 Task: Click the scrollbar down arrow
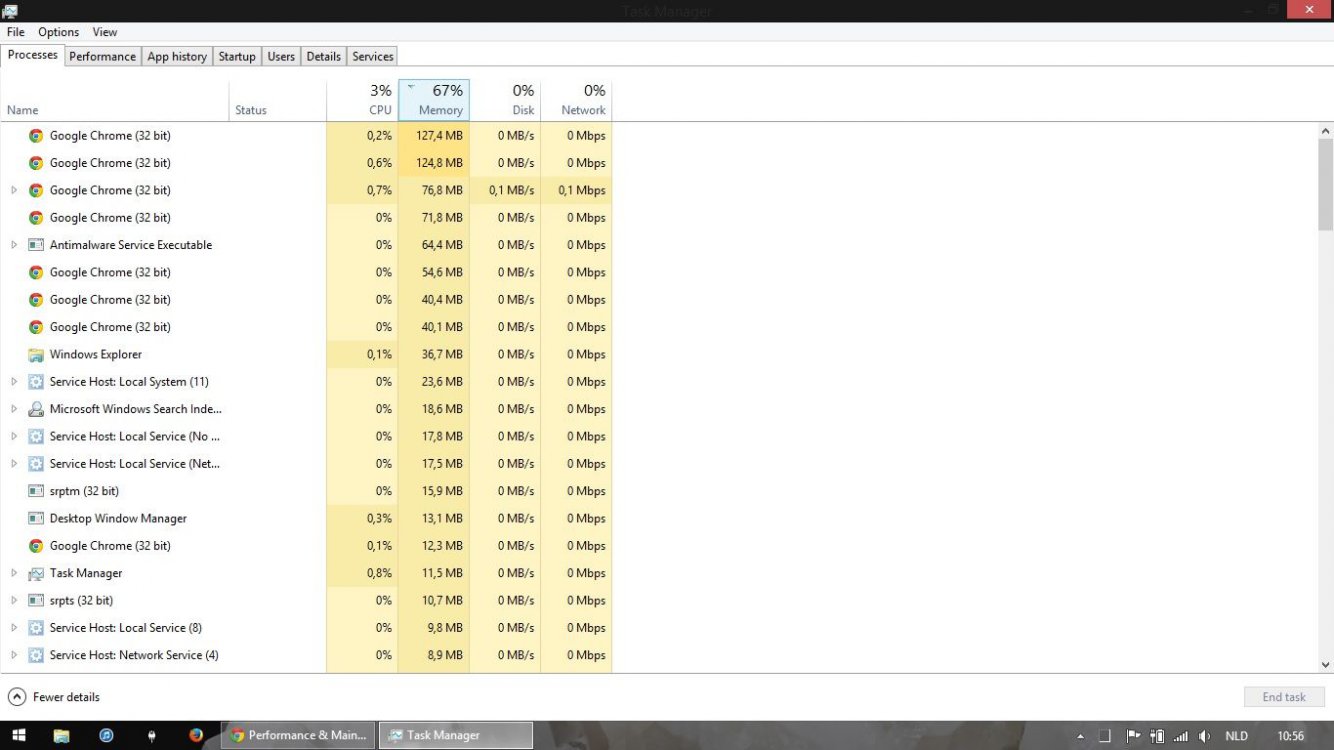(x=1326, y=664)
